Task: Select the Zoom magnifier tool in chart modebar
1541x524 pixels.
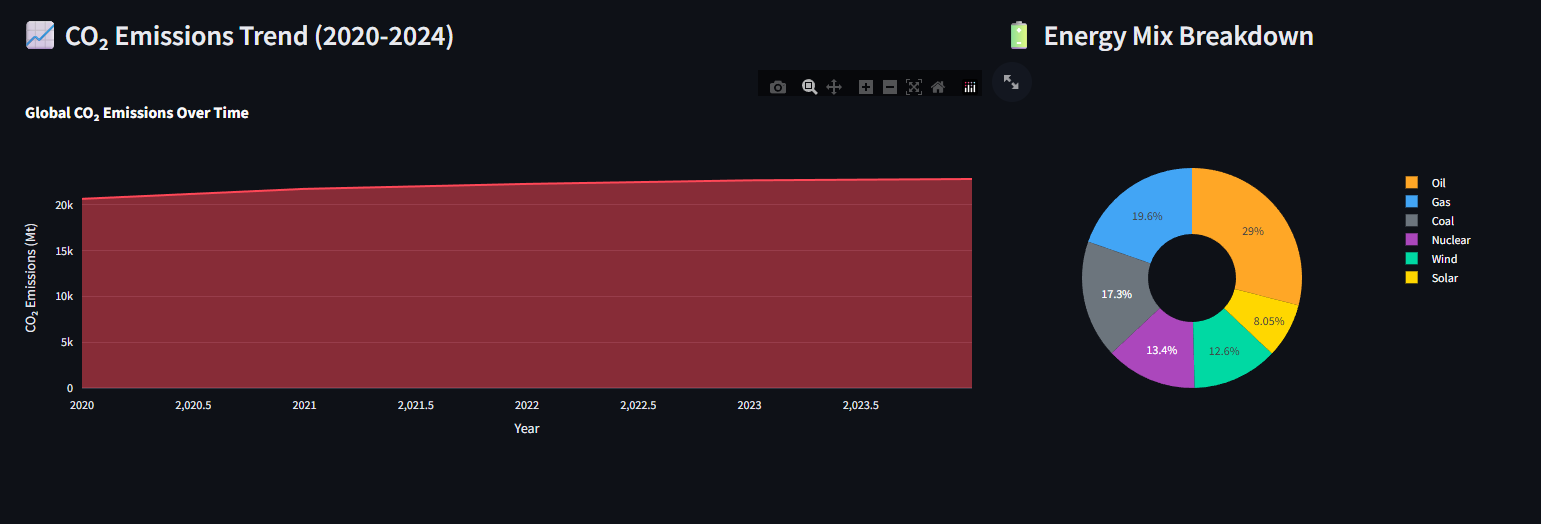Action: point(809,87)
